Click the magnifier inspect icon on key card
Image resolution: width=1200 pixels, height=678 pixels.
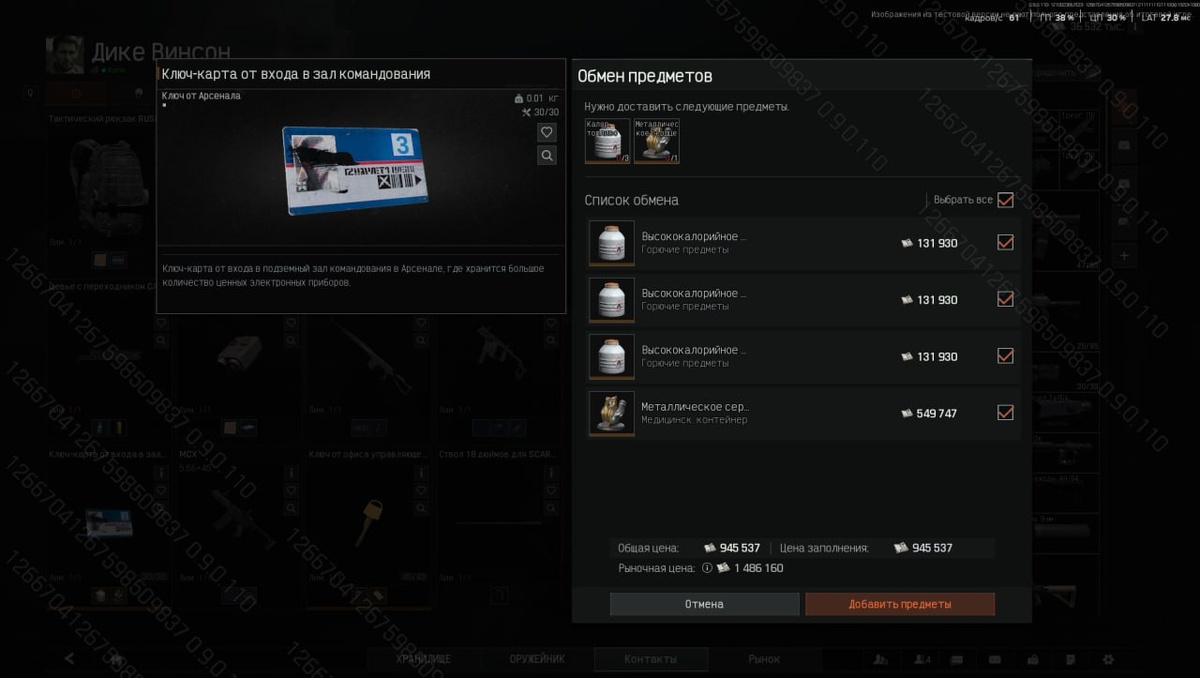[x=547, y=155]
